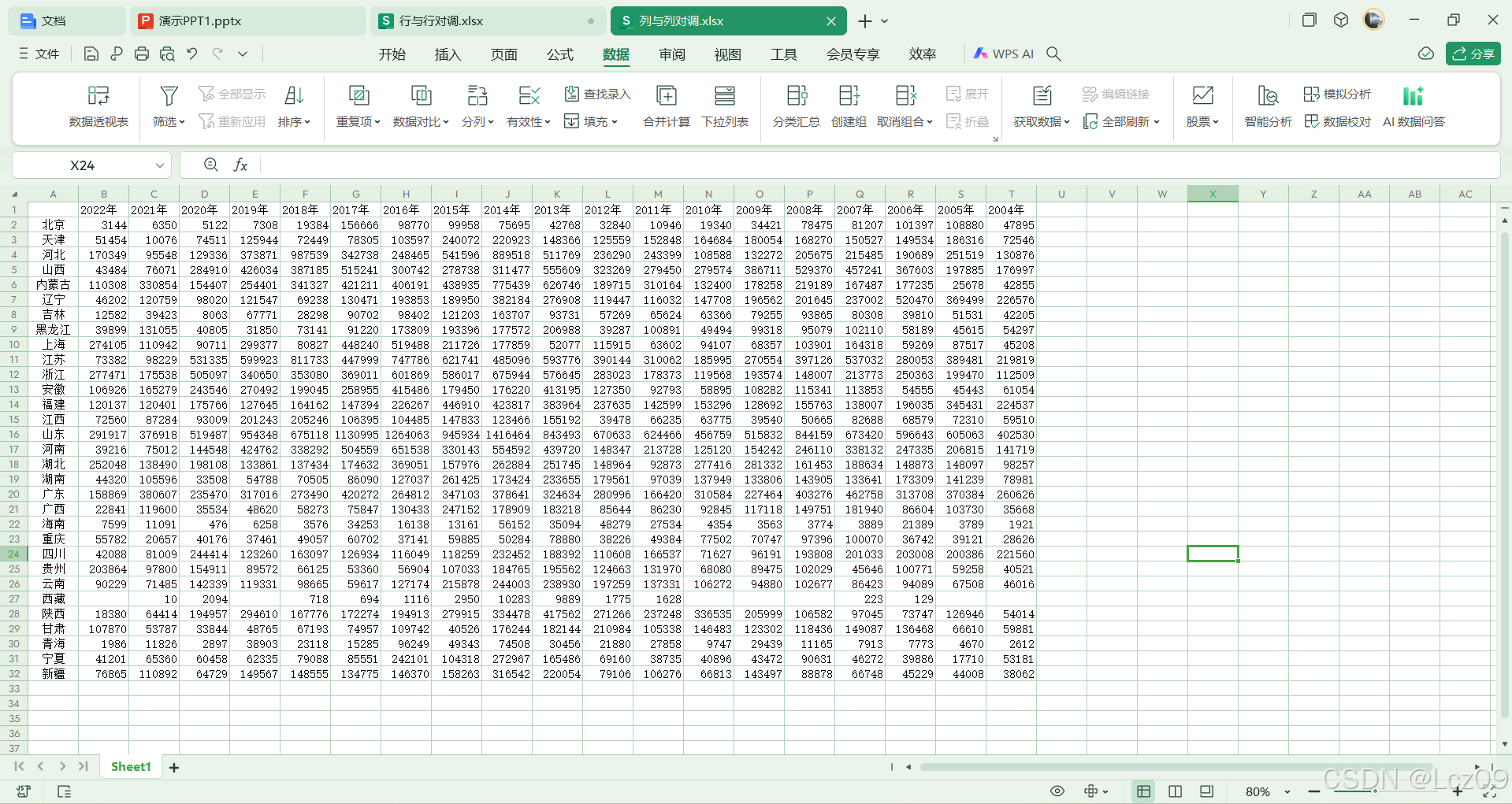Screen dimensions: 1512x804
Task: Click the print icon in quick toolbar
Action: pos(142,54)
